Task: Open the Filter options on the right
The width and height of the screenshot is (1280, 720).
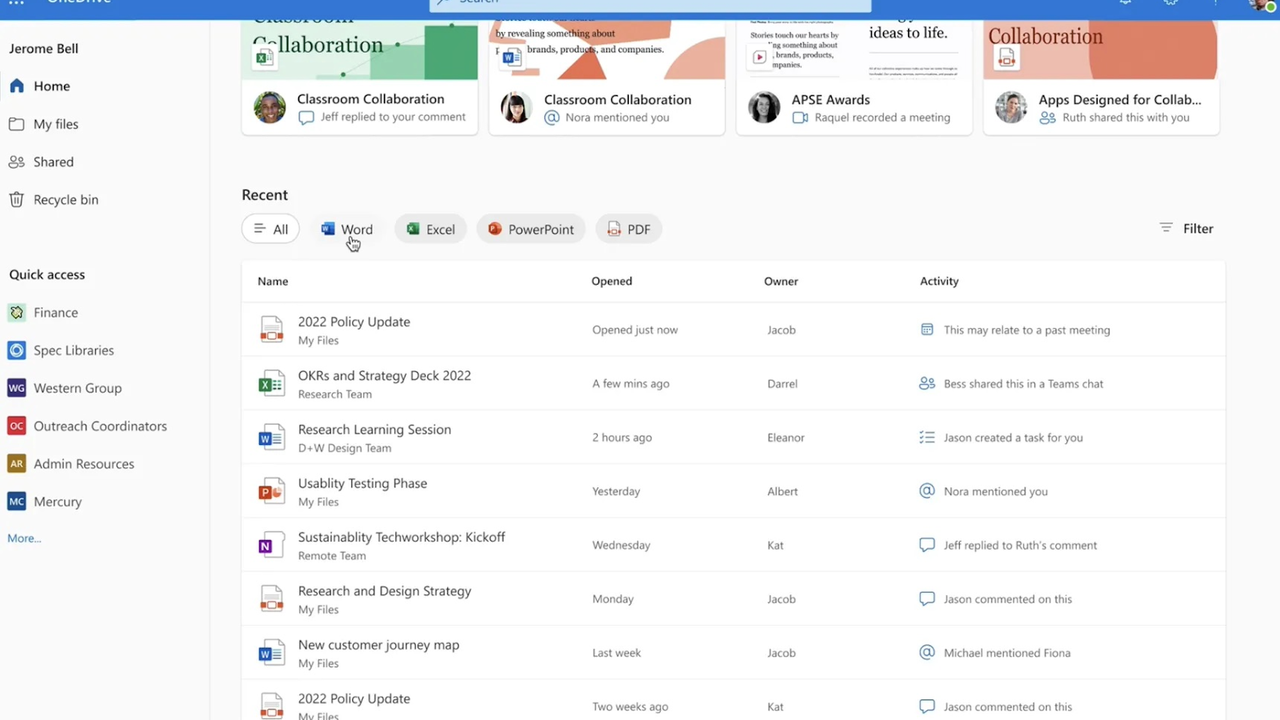Action: 1185,228
